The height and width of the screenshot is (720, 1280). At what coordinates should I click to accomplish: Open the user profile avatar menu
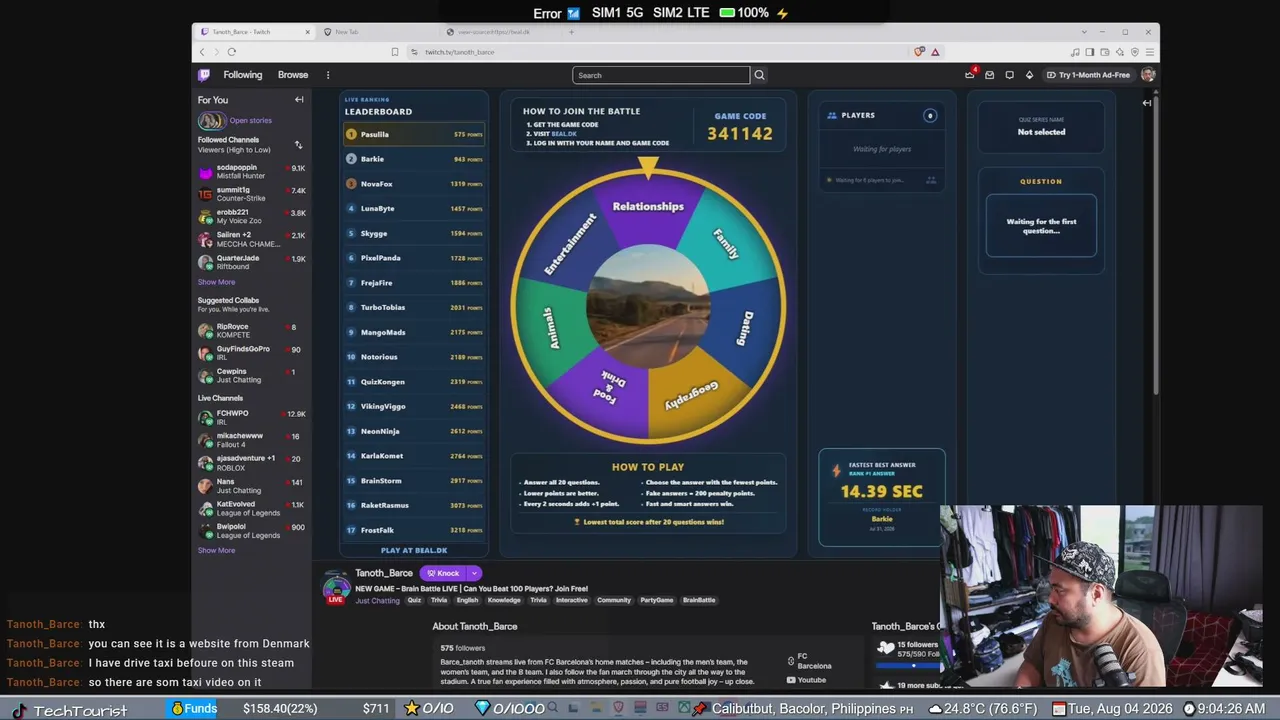1148,75
